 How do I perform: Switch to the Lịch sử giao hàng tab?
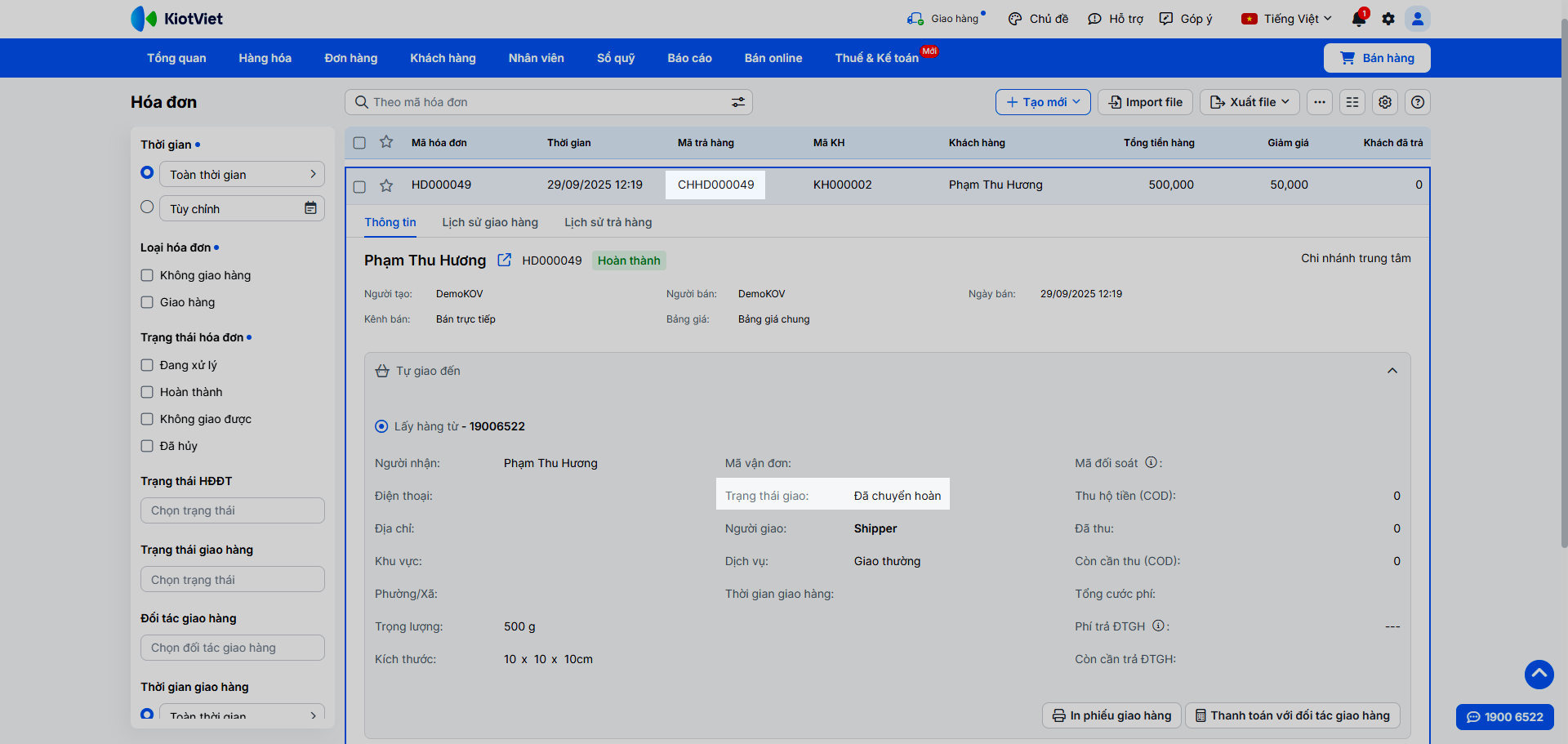(490, 222)
